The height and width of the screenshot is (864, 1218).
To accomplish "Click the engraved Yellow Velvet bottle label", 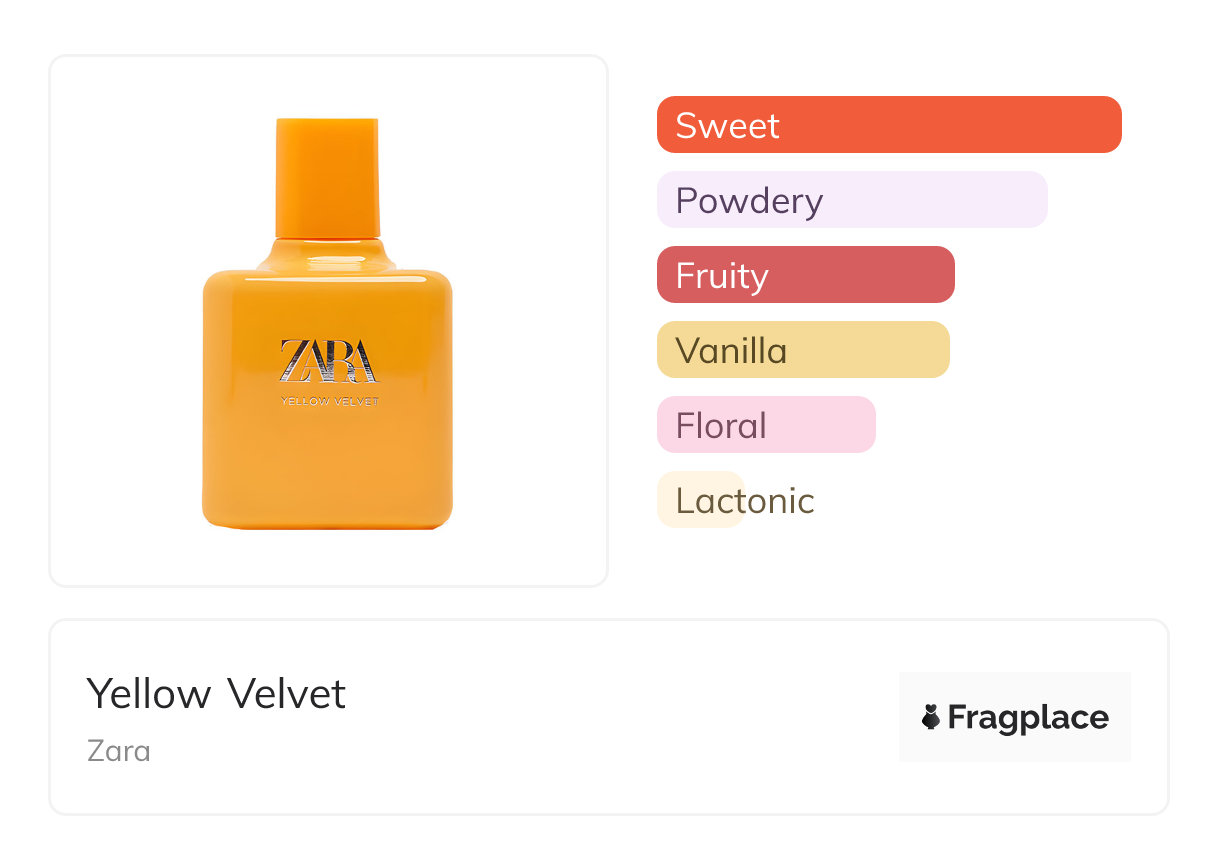I will 329,402.
